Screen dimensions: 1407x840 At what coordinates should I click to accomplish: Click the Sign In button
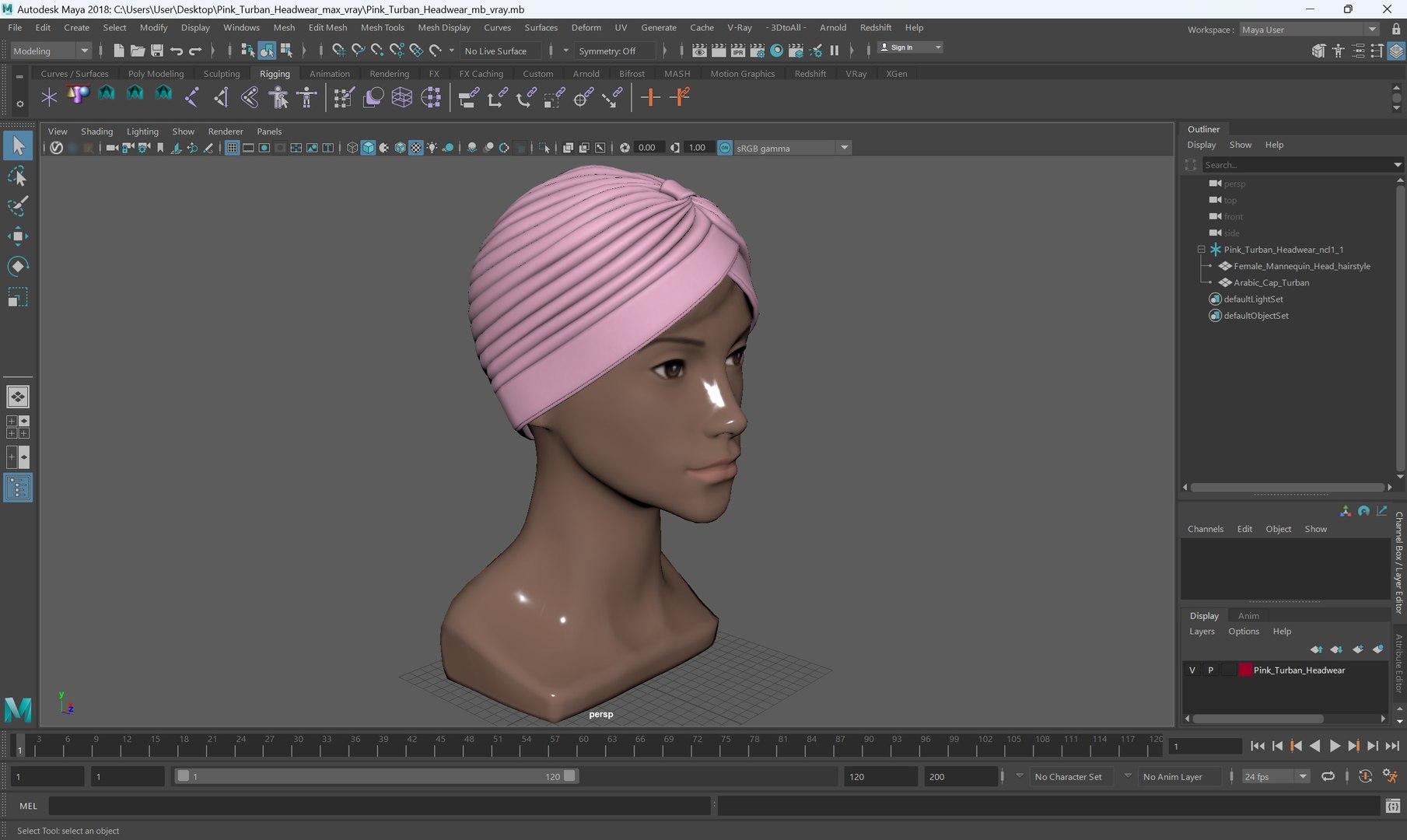(909, 47)
